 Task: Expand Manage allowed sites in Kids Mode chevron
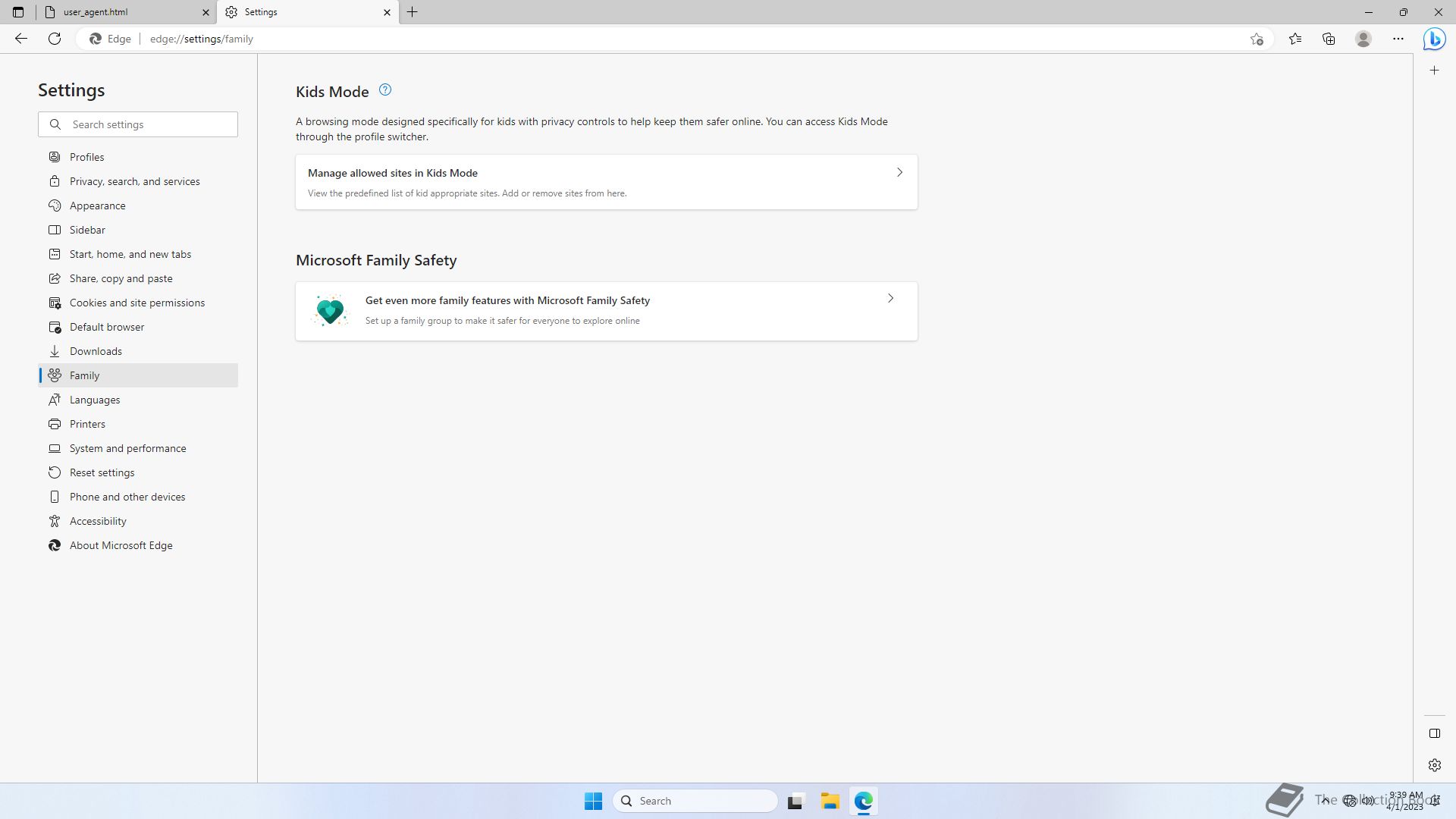pos(899,172)
